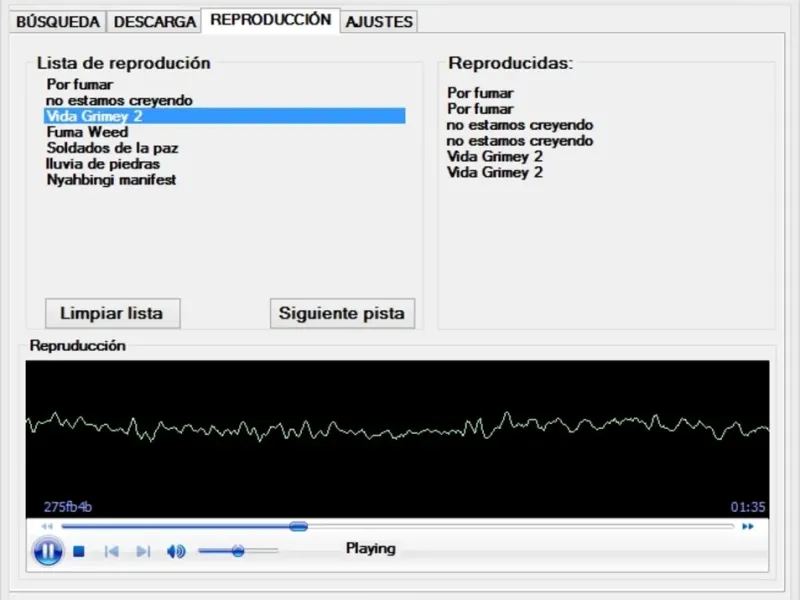The height and width of the screenshot is (600, 800).
Task: Click the 275fb4b track label
Action: (x=68, y=507)
